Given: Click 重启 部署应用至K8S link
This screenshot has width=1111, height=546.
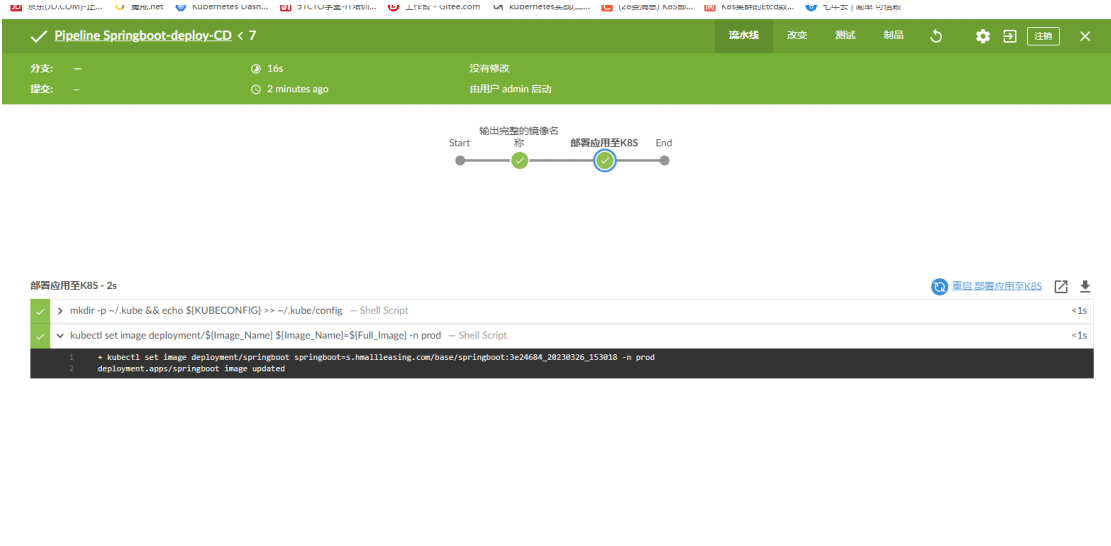Looking at the screenshot, I should point(996,287).
